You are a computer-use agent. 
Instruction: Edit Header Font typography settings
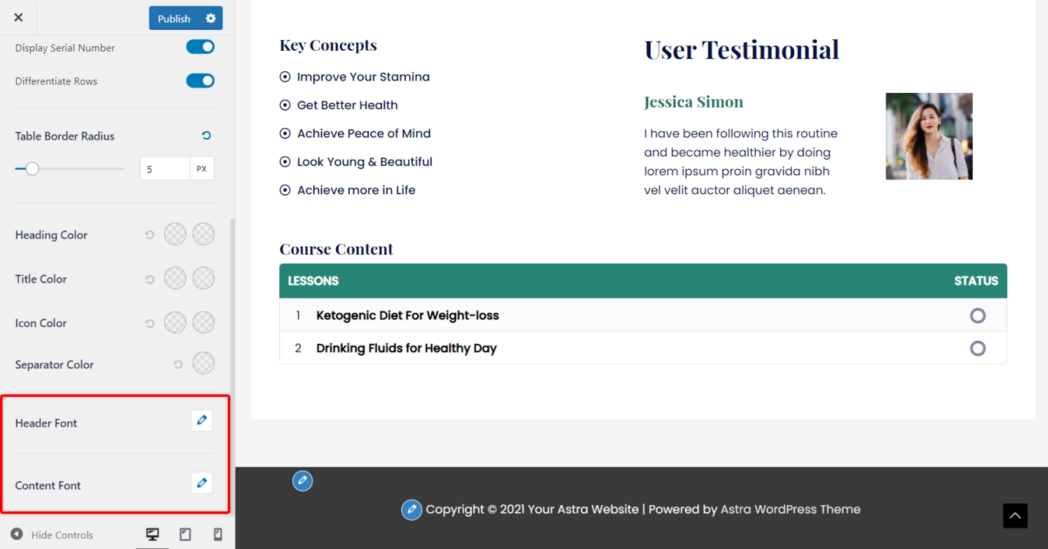pos(202,421)
